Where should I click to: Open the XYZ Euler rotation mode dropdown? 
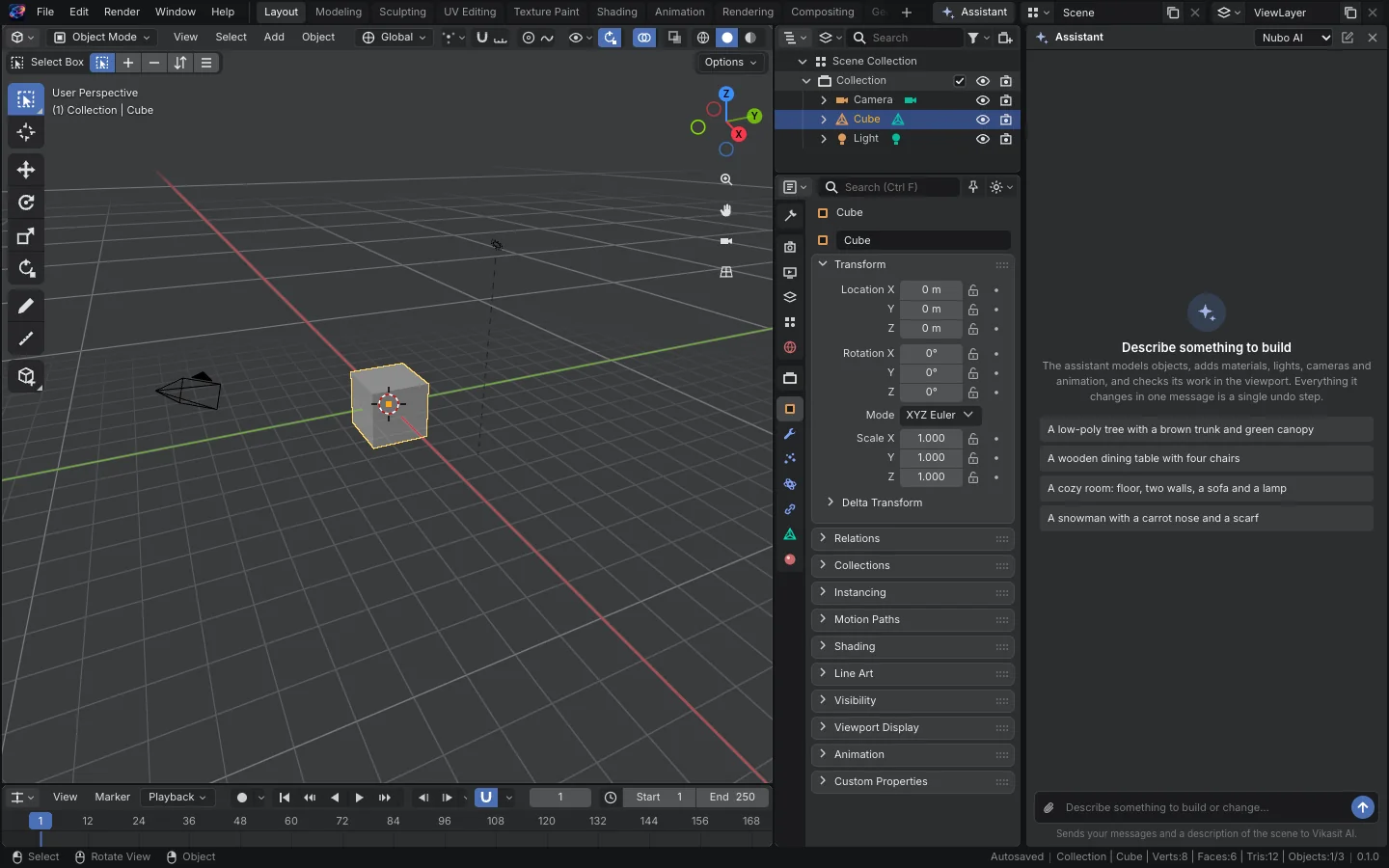click(940, 415)
